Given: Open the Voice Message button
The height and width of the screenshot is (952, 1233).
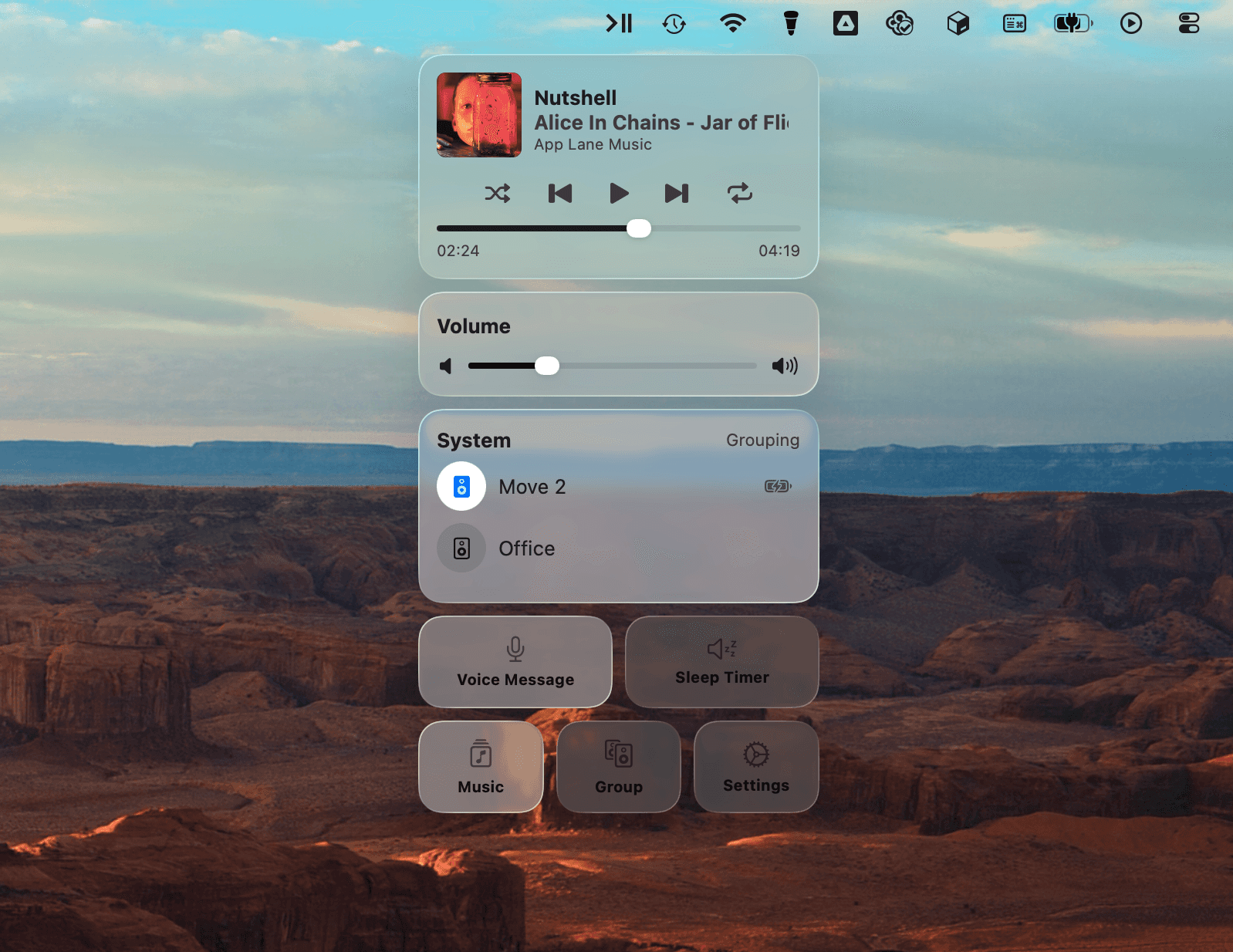Looking at the screenshot, I should (x=515, y=662).
